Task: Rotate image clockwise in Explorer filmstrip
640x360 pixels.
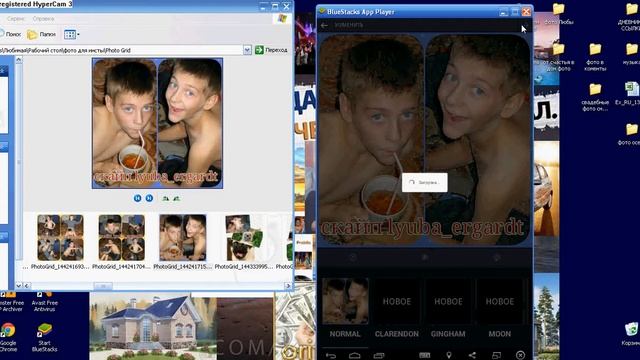Action: [165, 198]
